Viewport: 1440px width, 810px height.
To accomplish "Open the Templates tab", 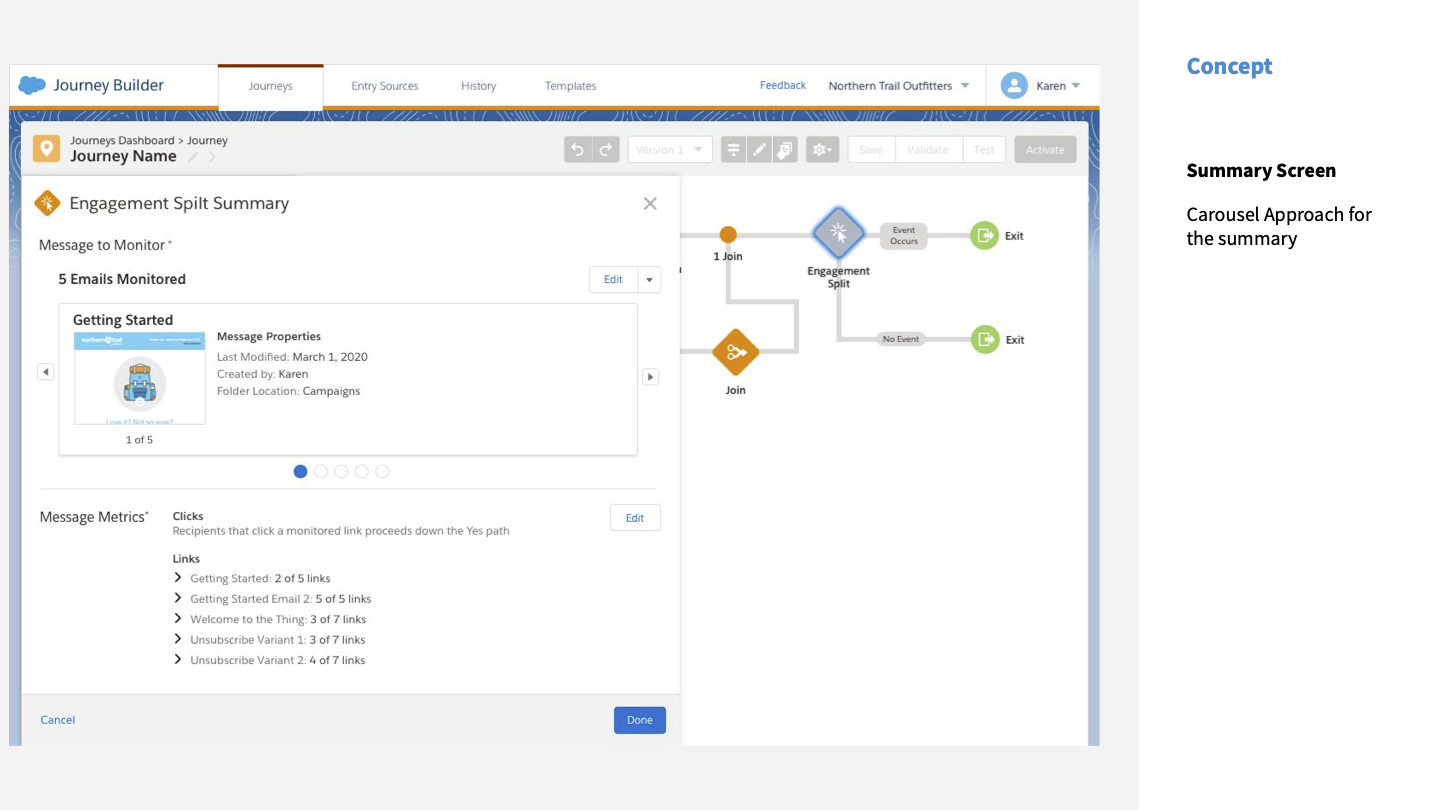I will (570, 86).
